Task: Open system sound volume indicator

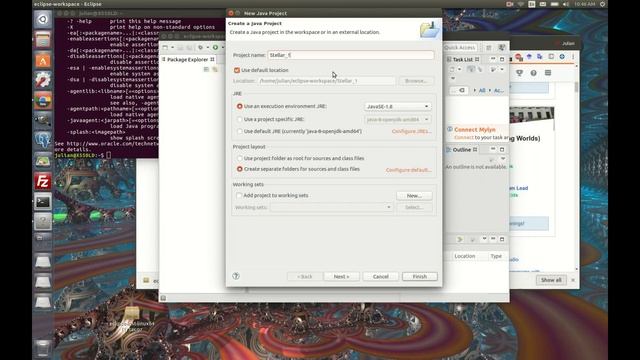Action: (566, 4)
